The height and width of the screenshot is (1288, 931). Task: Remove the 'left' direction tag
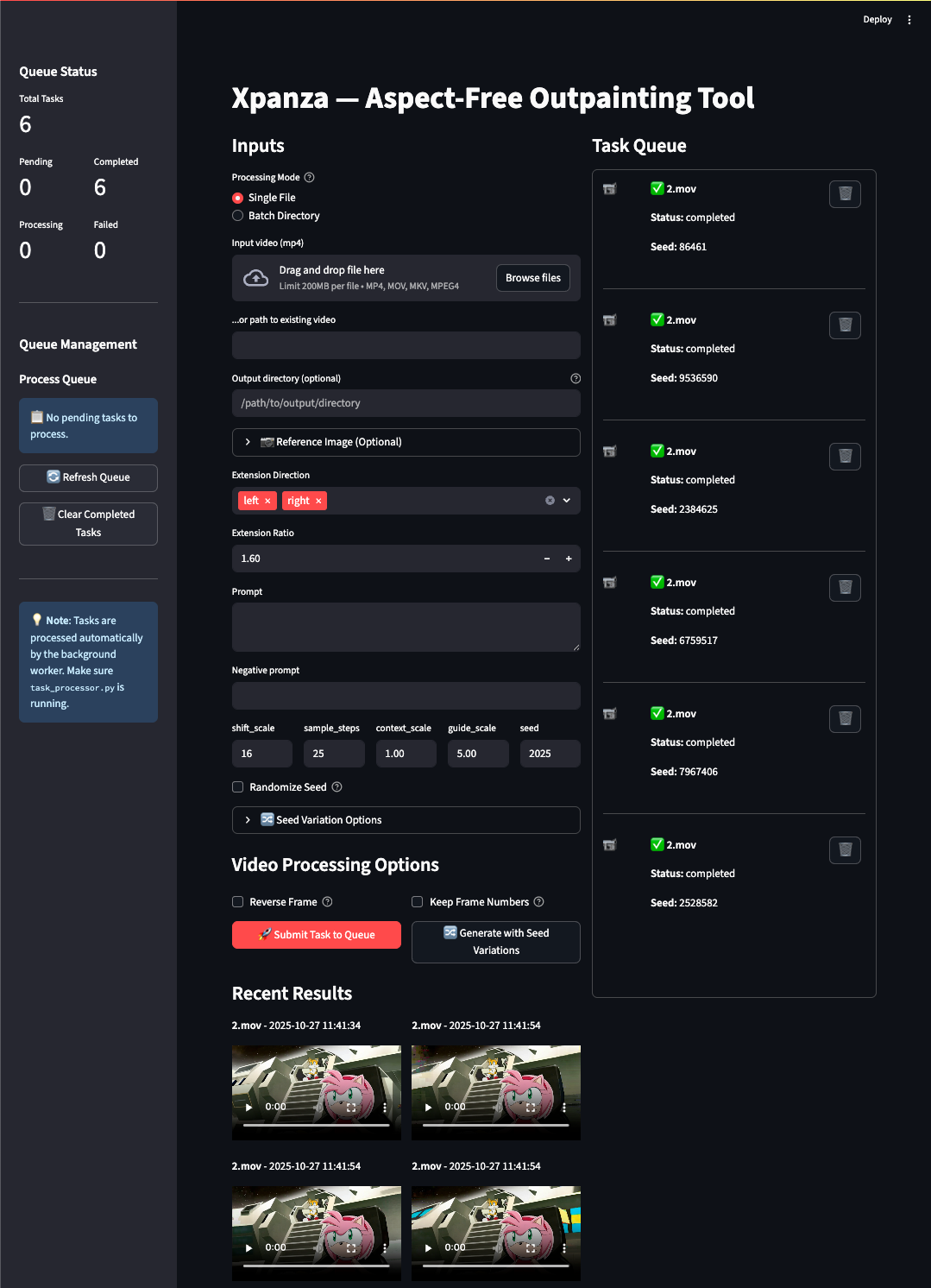coord(267,501)
